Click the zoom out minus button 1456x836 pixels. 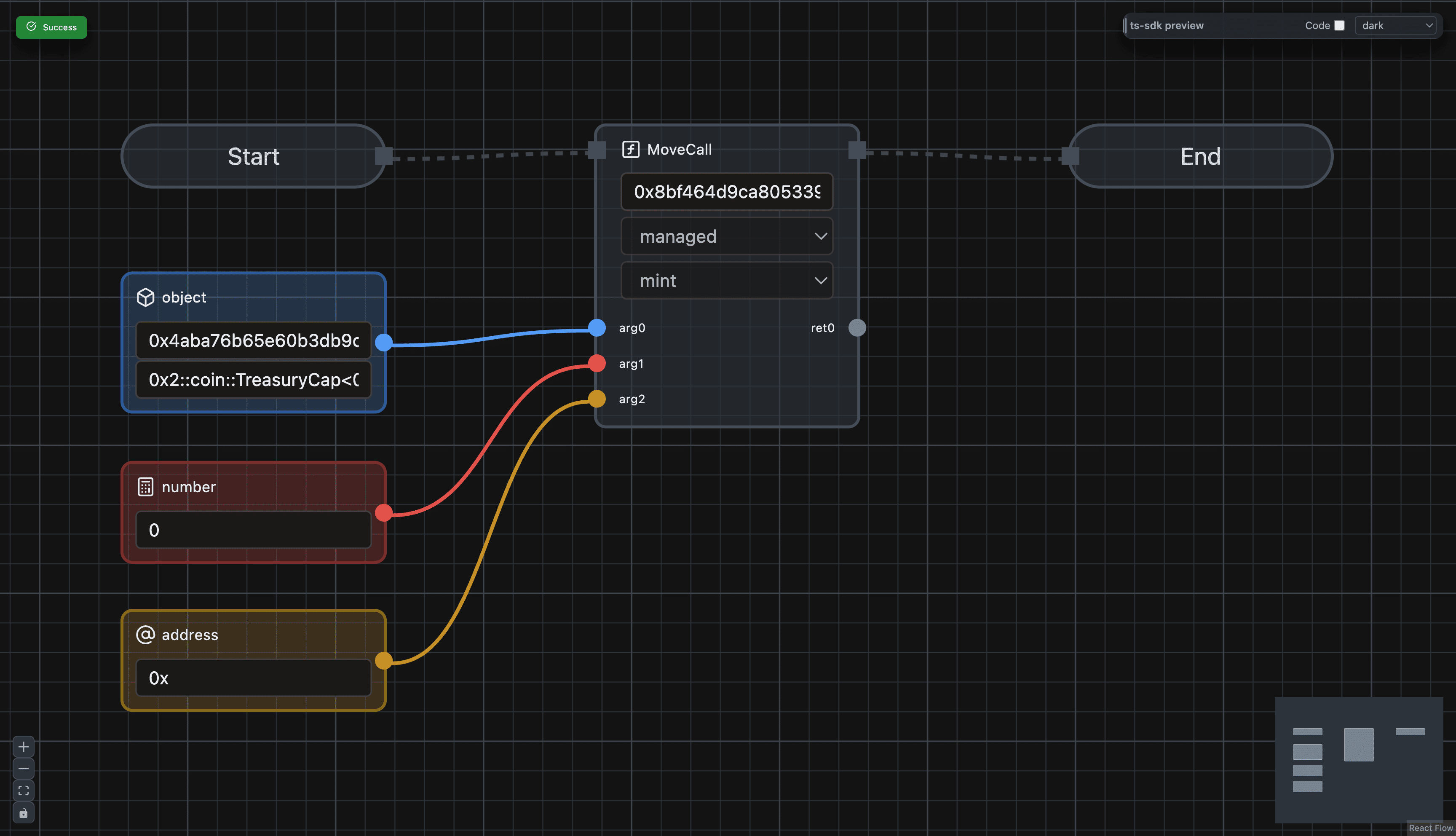tap(24, 768)
